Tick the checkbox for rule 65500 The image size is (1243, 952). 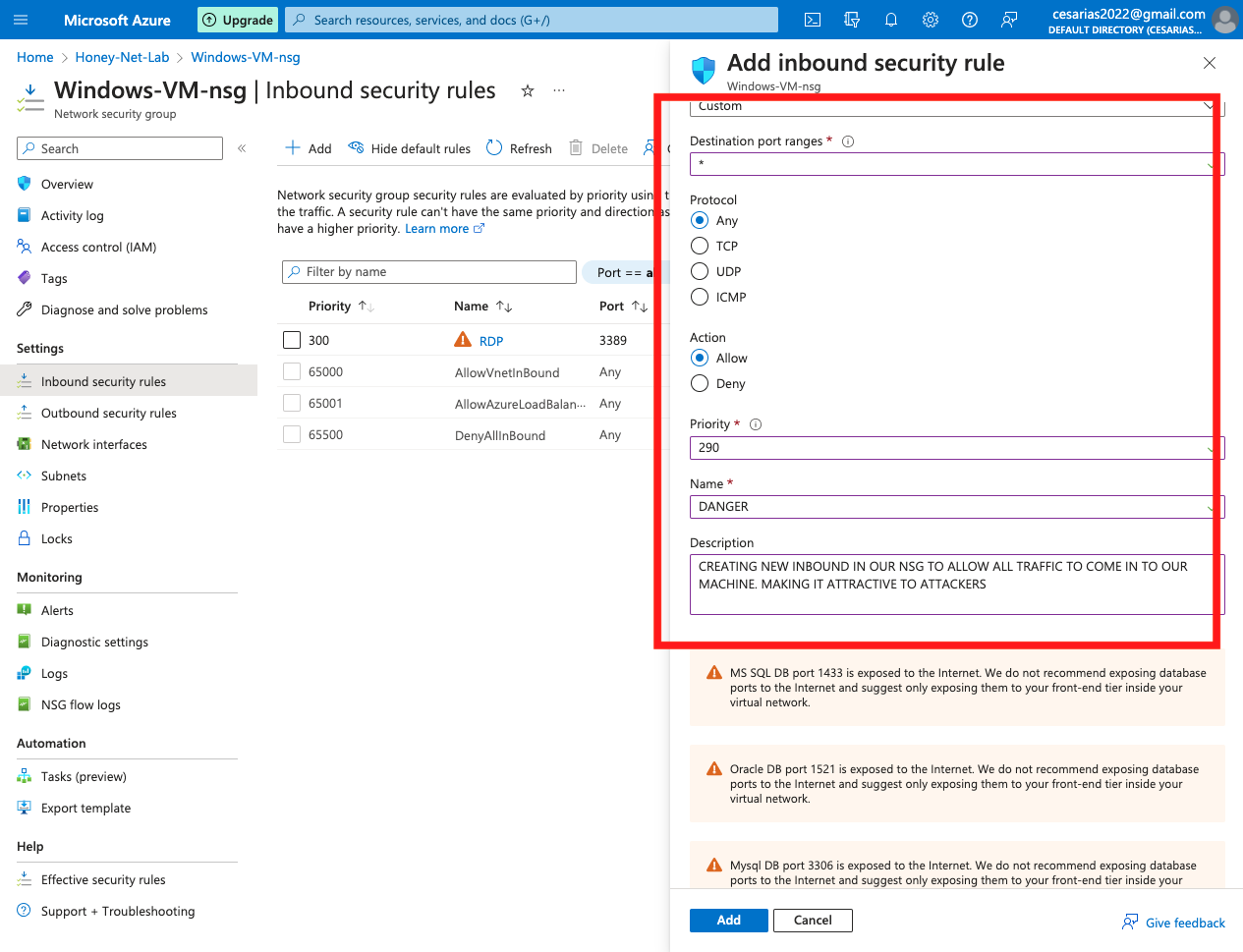[292, 434]
